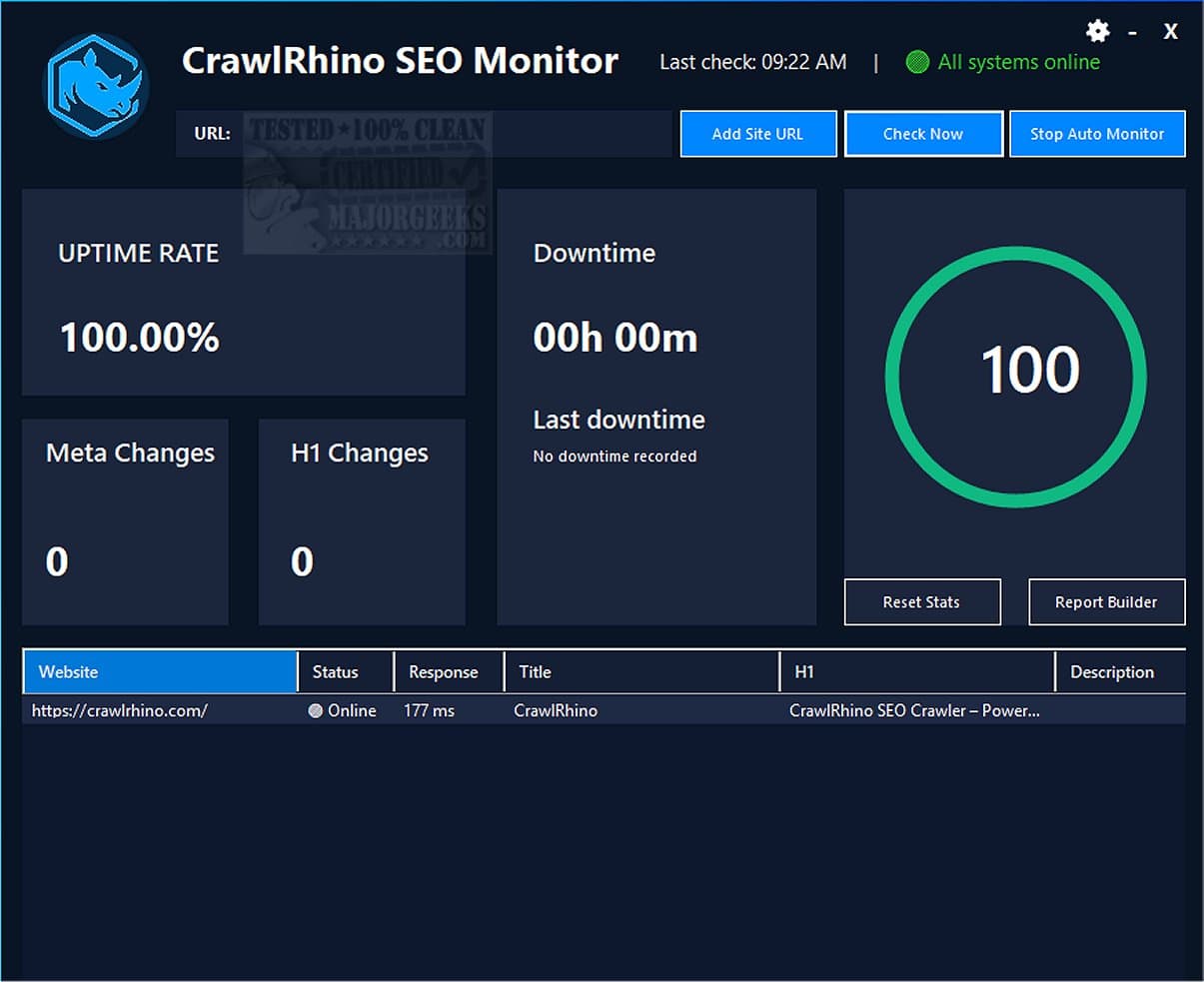Image resolution: width=1204 pixels, height=982 pixels.
Task: Select the Status column header
Action: (335, 671)
